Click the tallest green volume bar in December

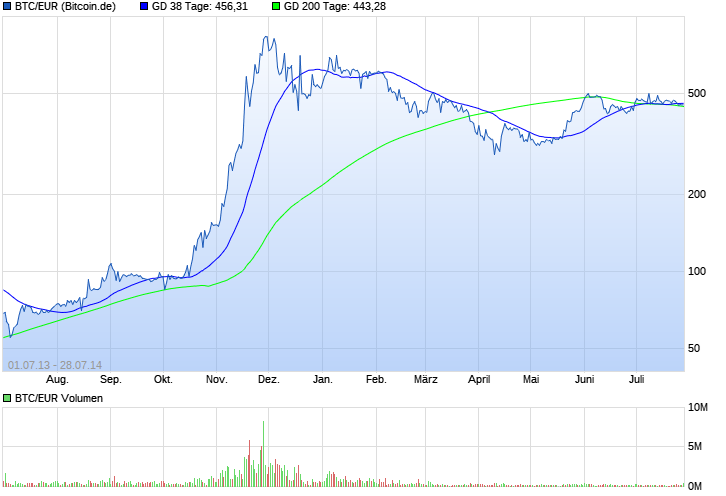pyautogui.click(x=263, y=454)
